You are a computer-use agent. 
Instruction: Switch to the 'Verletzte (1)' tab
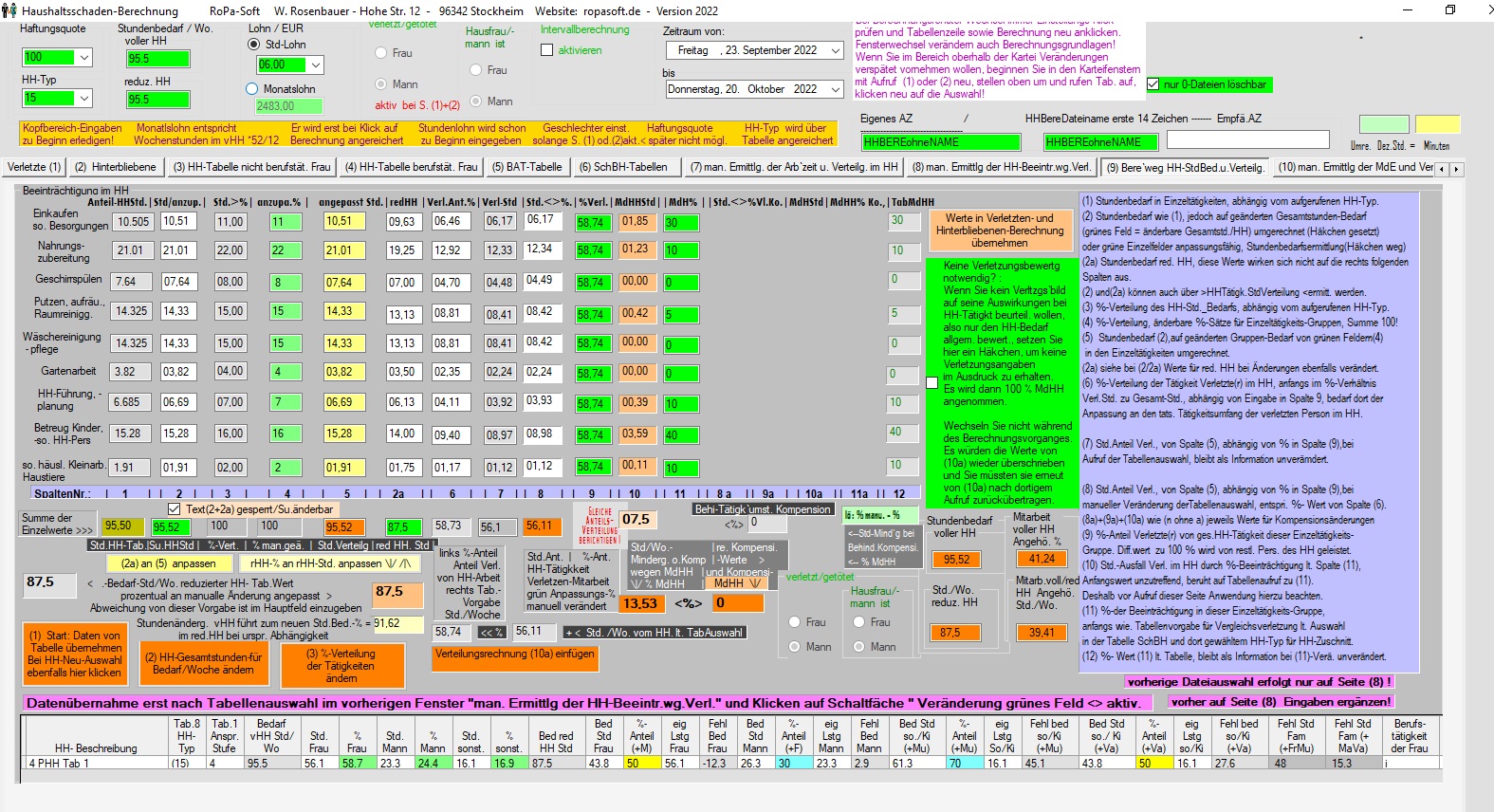pyautogui.click(x=34, y=168)
